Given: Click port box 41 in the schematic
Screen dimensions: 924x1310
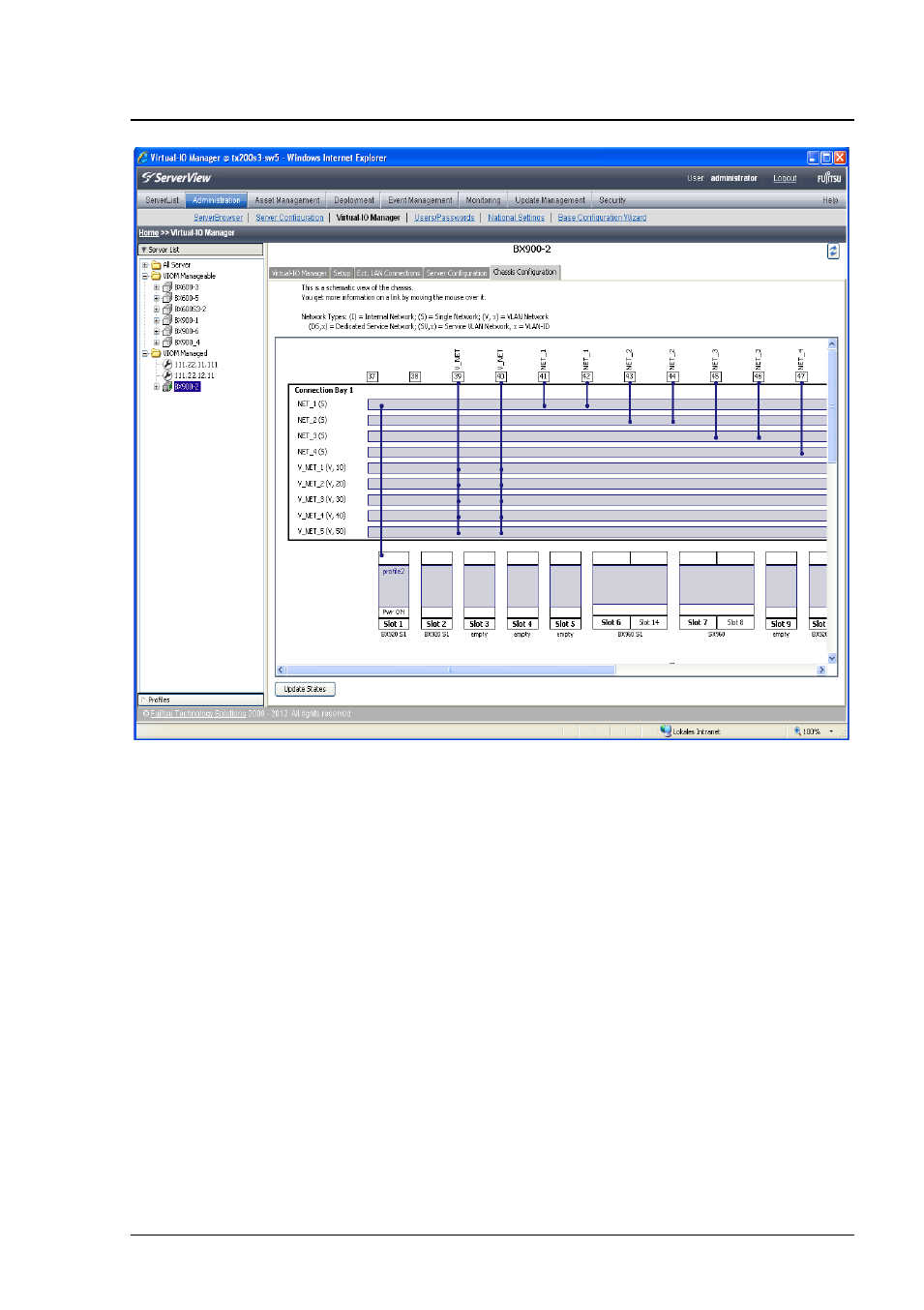Looking at the screenshot, I should pyautogui.click(x=543, y=376).
